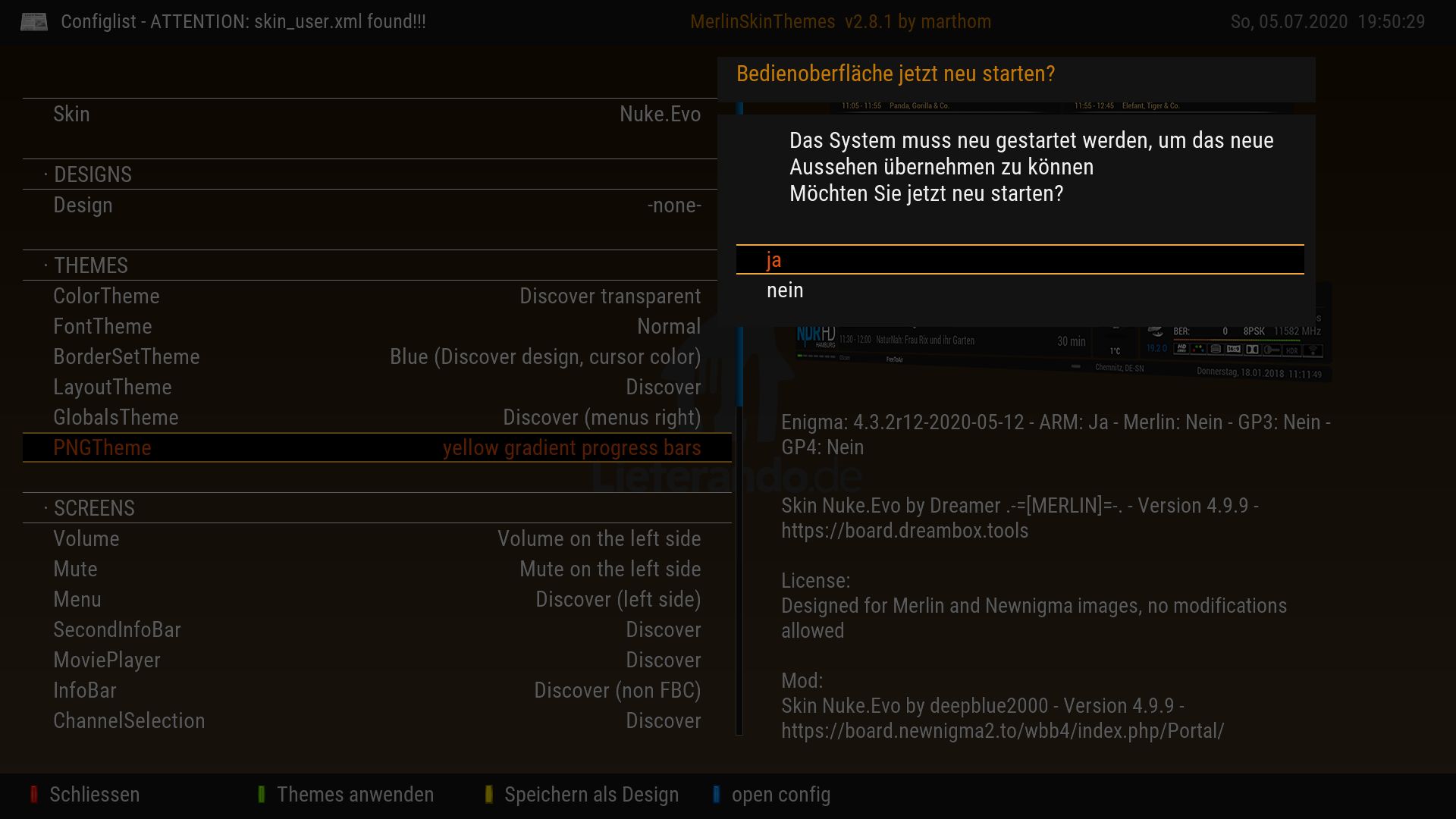This screenshot has height=819, width=1456.
Task: Click the vertical scrollbar beside config list
Action: coord(739,531)
